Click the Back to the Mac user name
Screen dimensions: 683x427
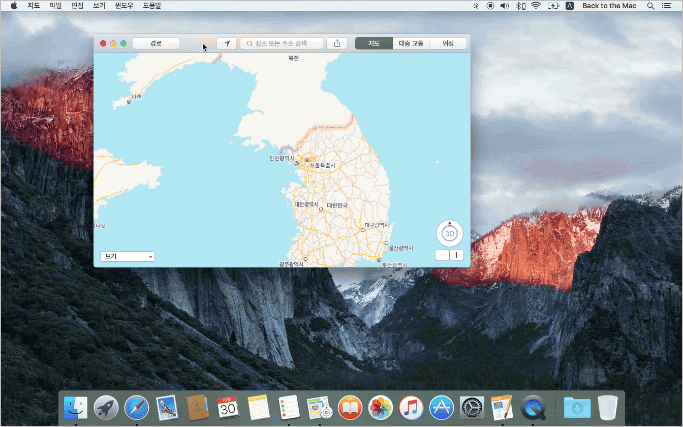coord(609,6)
